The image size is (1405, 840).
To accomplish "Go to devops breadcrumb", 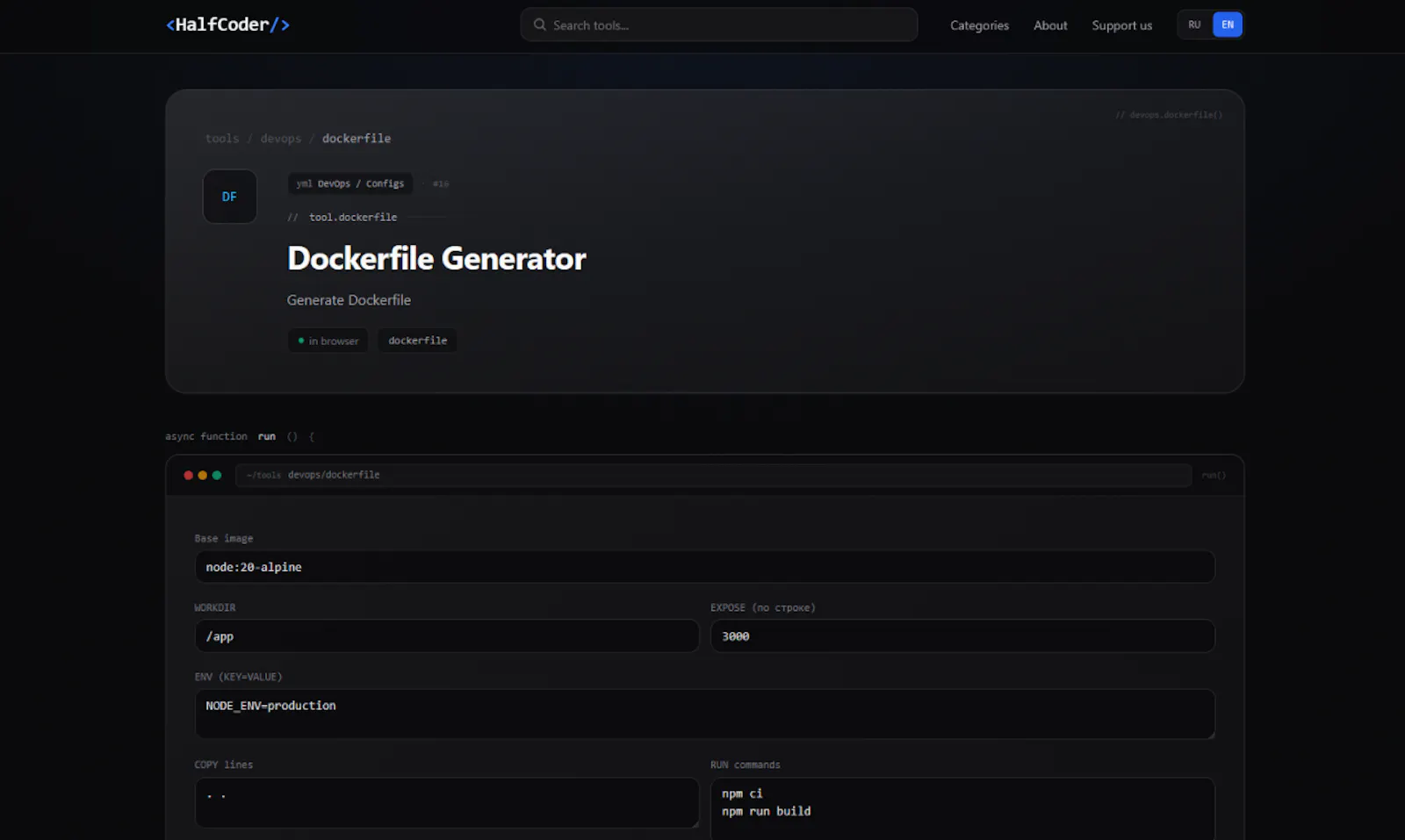I will (281, 139).
